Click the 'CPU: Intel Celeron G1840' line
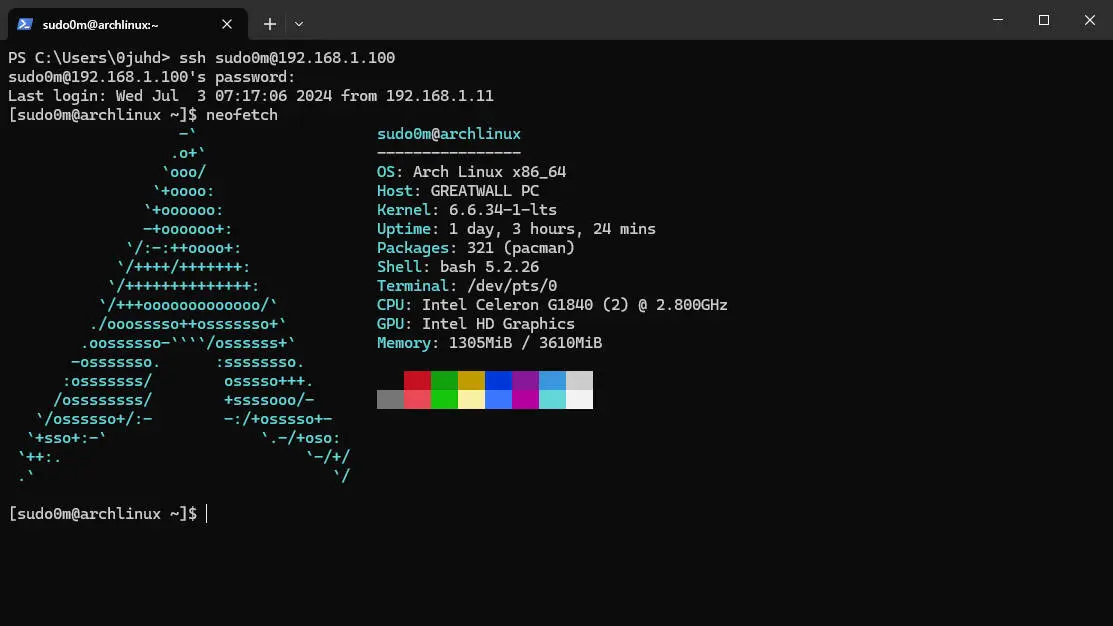The width and height of the screenshot is (1113, 626). click(552, 305)
